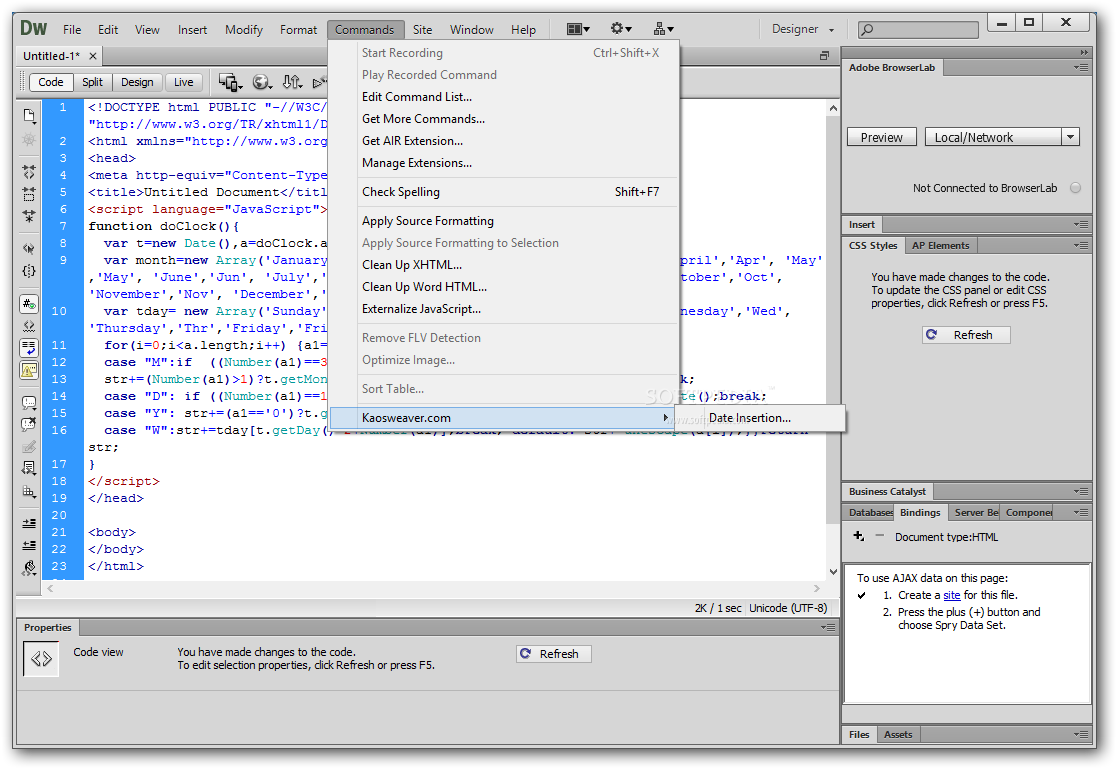This screenshot has height=769, width=1117.
Task: Switch to Assets tab
Action: (898, 735)
